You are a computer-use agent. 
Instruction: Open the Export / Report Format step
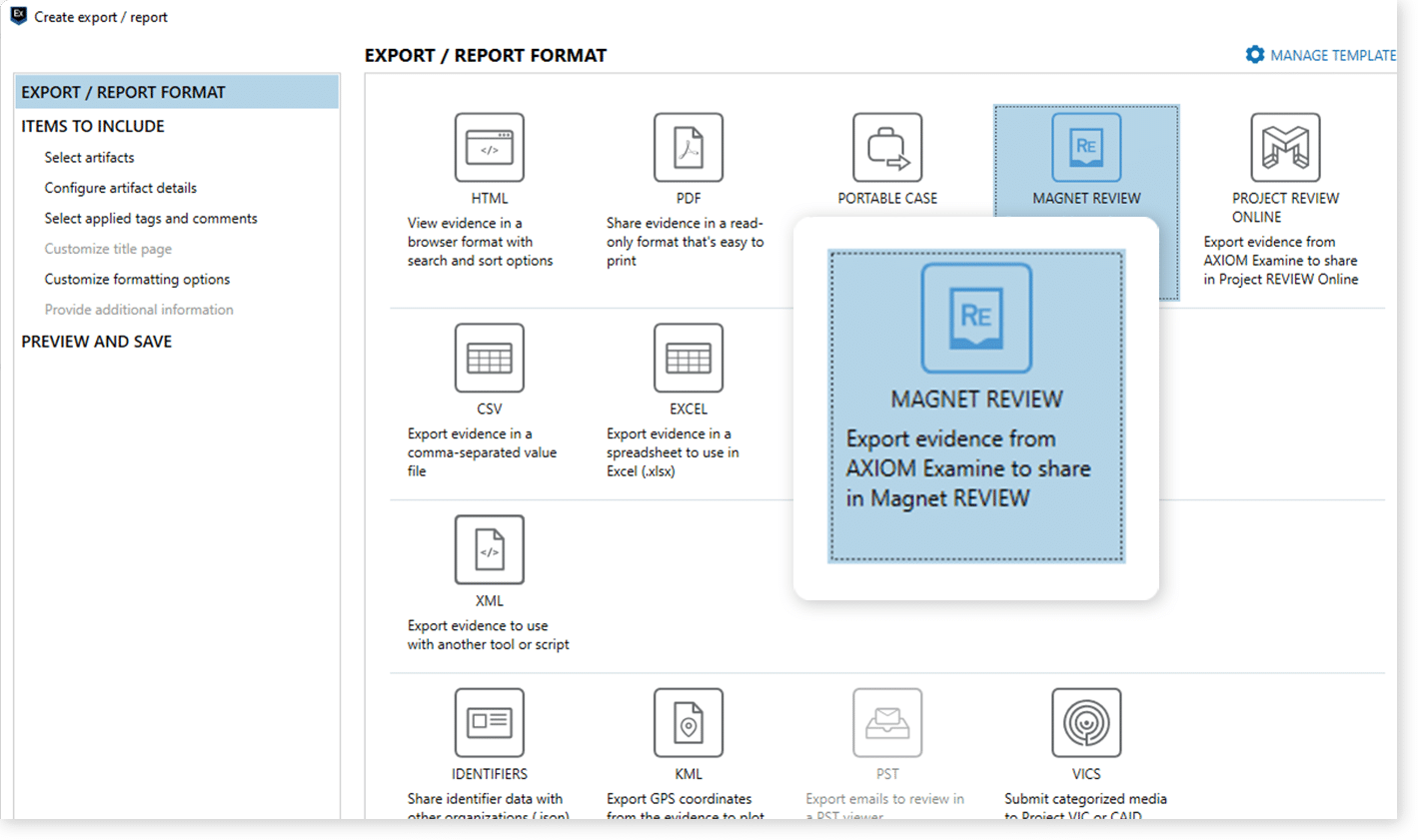click(177, 92)
